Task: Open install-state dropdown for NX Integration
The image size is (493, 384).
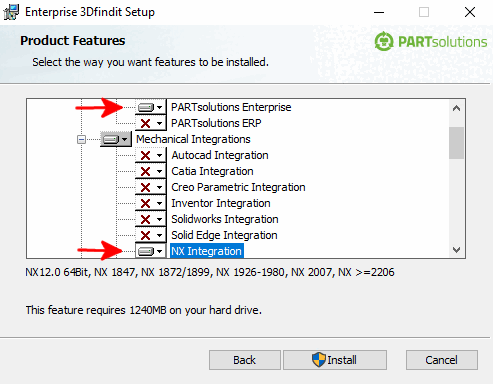Action: click(151, 251)
